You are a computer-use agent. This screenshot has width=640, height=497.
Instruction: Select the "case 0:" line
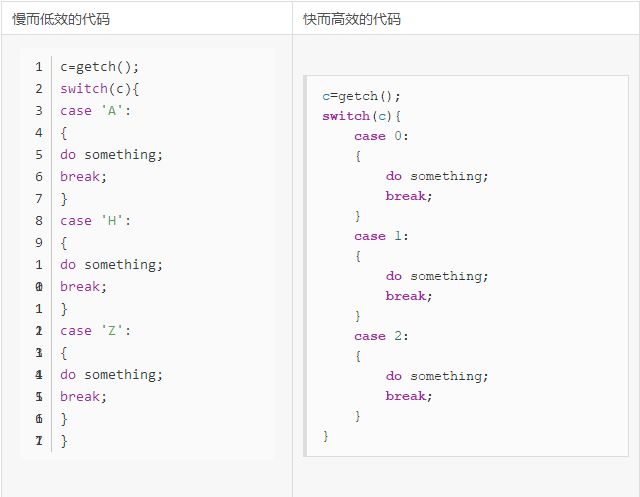pos(381,136)
